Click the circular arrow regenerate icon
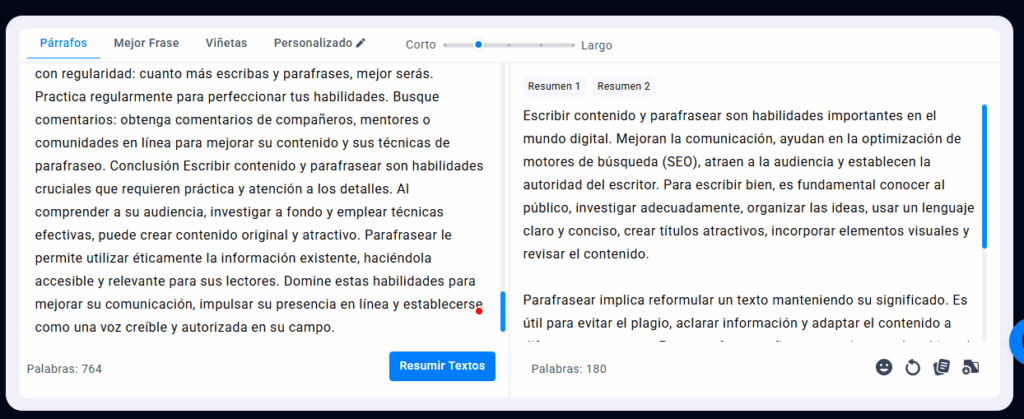The height and width of the screenshot is (419, 1024). click(x=912, y=367)
